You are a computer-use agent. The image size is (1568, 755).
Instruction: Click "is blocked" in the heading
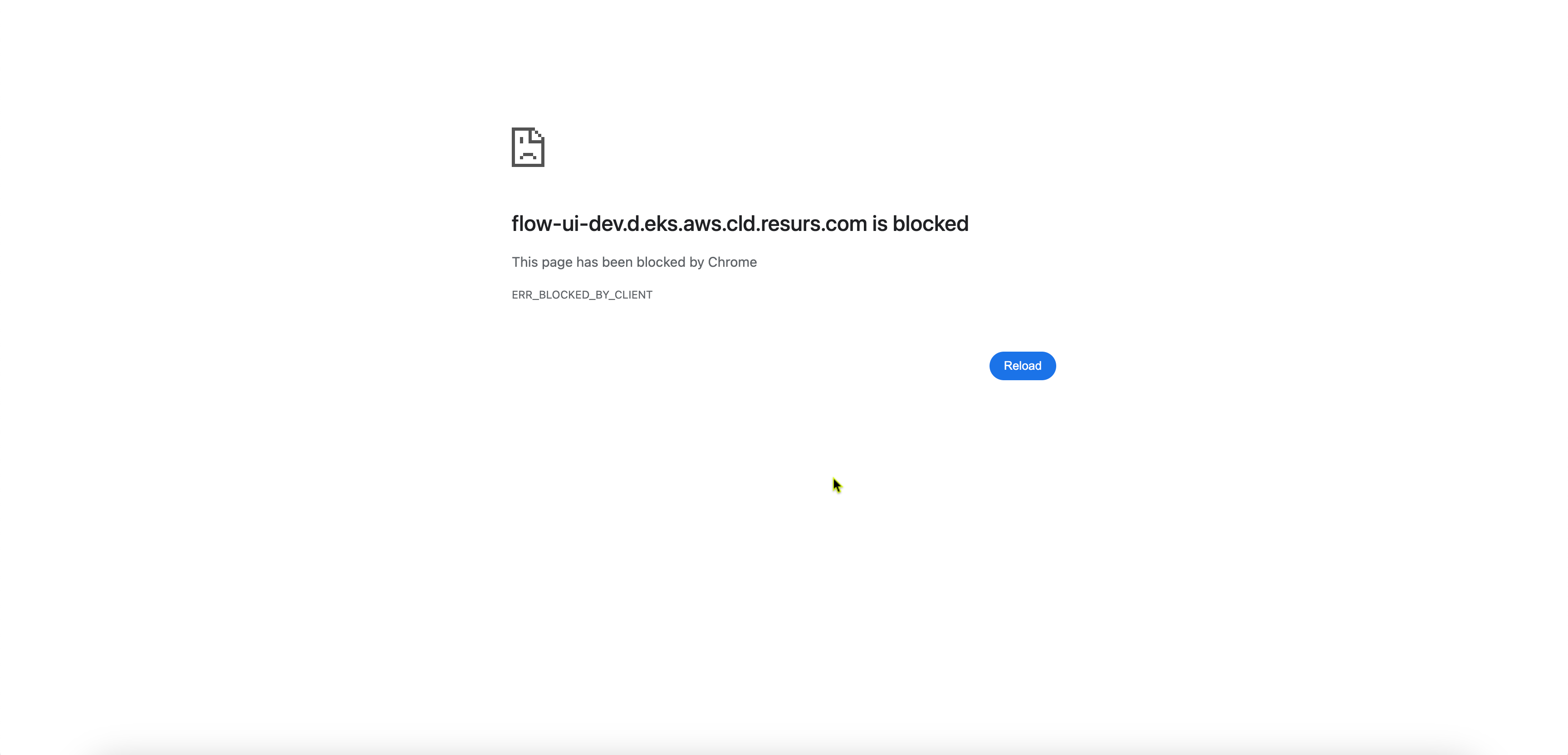click(921, 223)
